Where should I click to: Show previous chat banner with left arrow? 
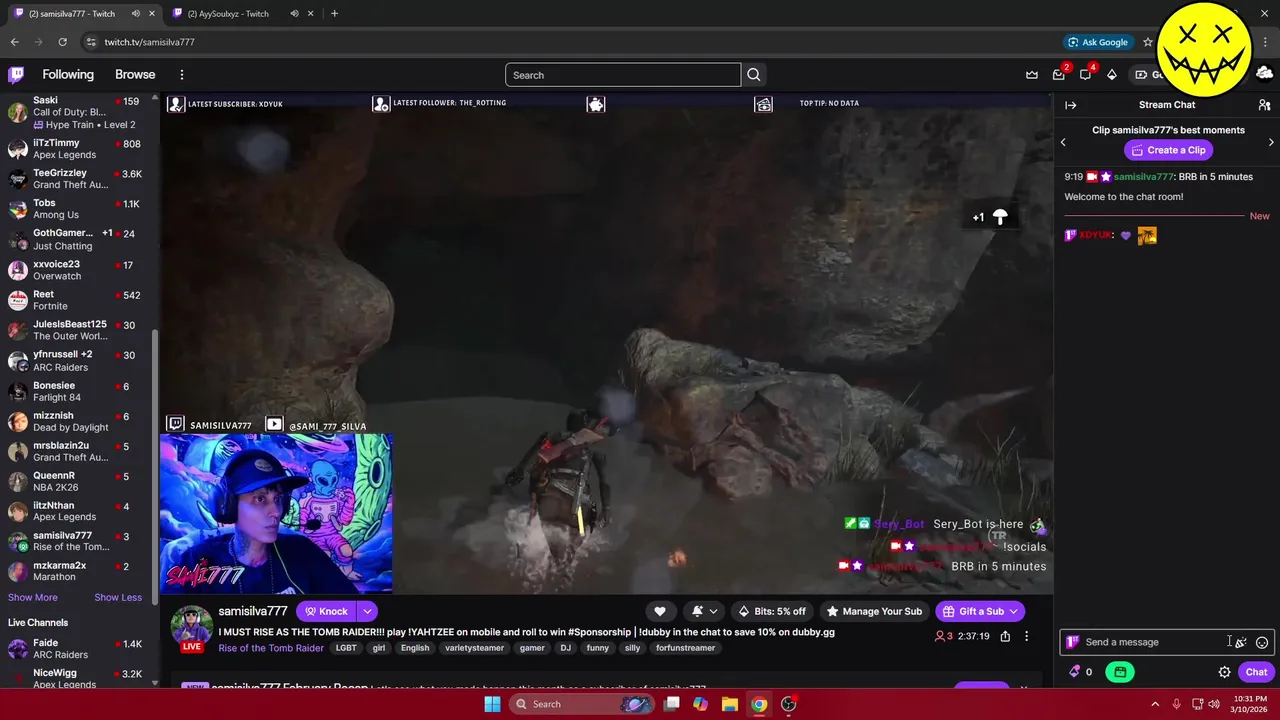coord(1063,142)
